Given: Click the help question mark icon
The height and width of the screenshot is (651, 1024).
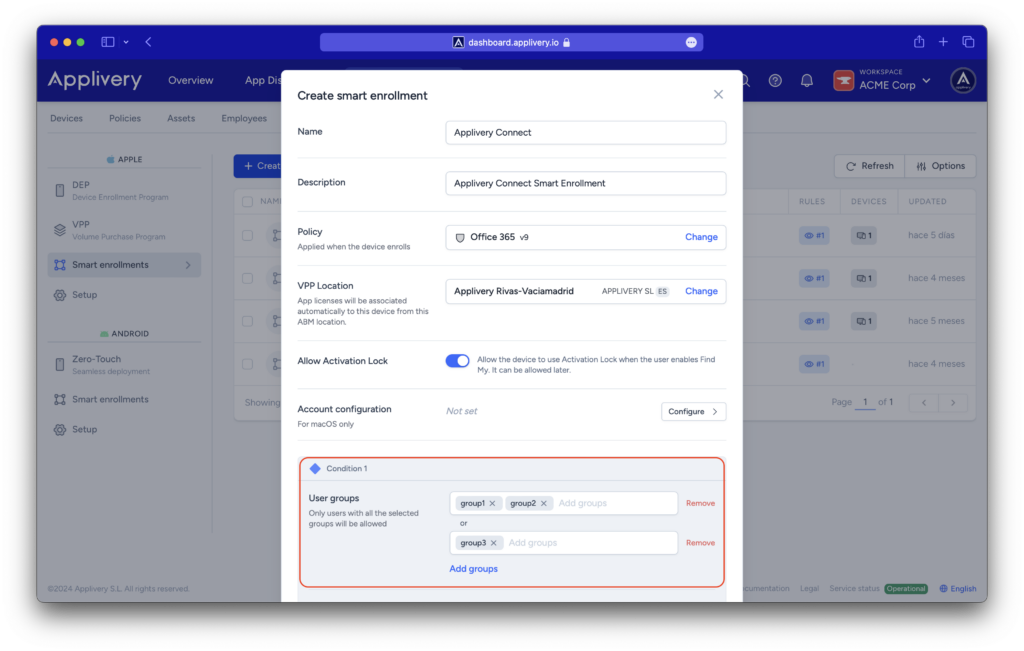Looking at the screenshot, I should point(775,80).
